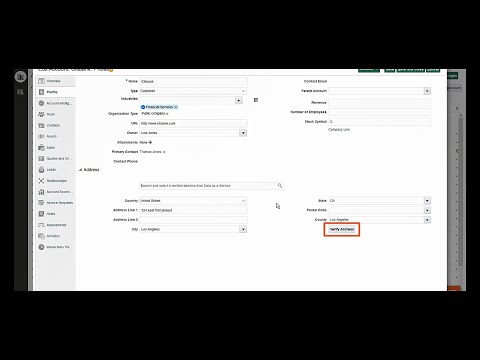Click the address search magnifier icon
The width and height of the screenshot is (480, 360).
280,186
